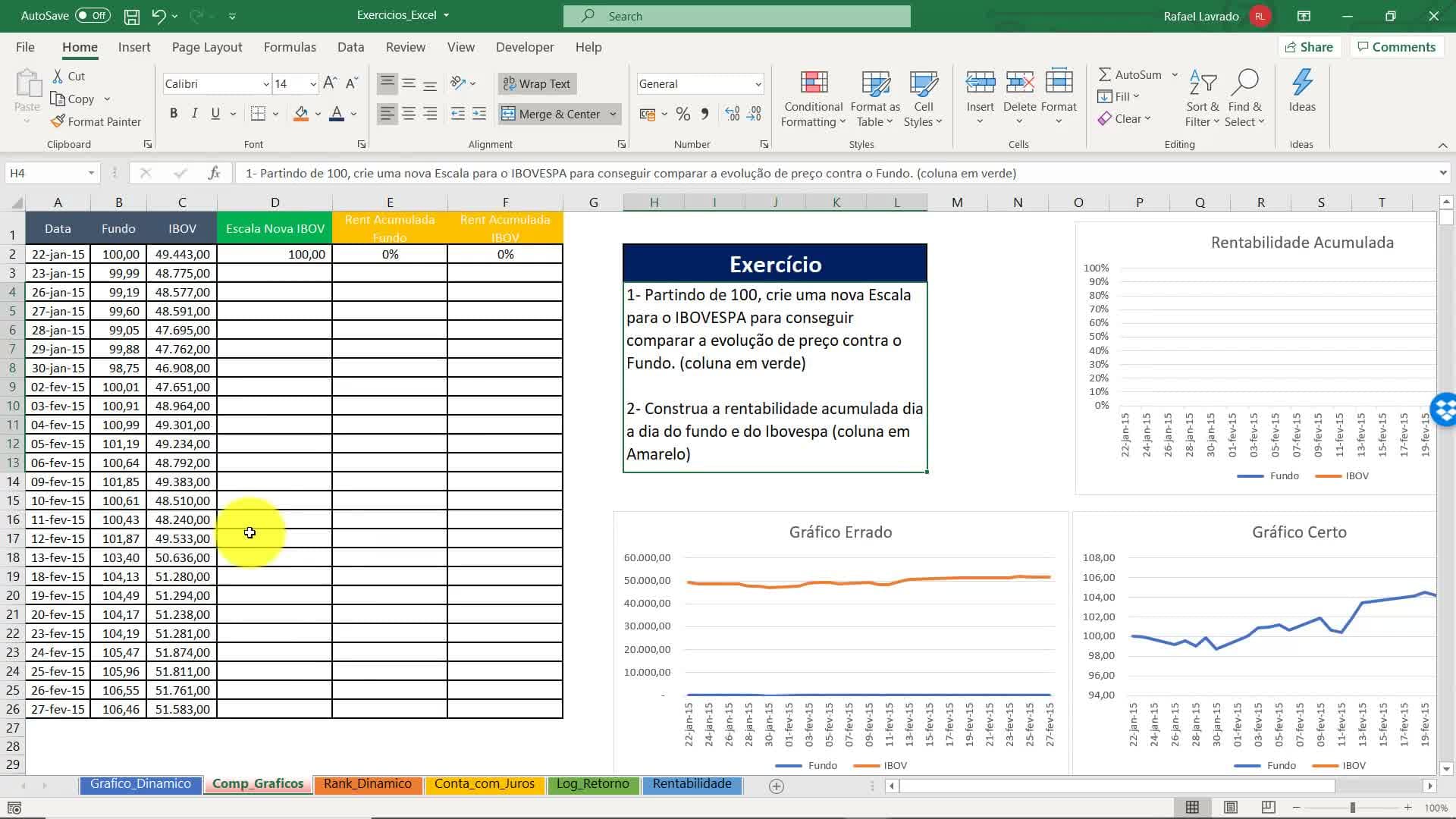Screen dimensions: 1456x819
Task: Toggle Align Left for cell text
Action: pyautogui.click(x=388, y=114)
